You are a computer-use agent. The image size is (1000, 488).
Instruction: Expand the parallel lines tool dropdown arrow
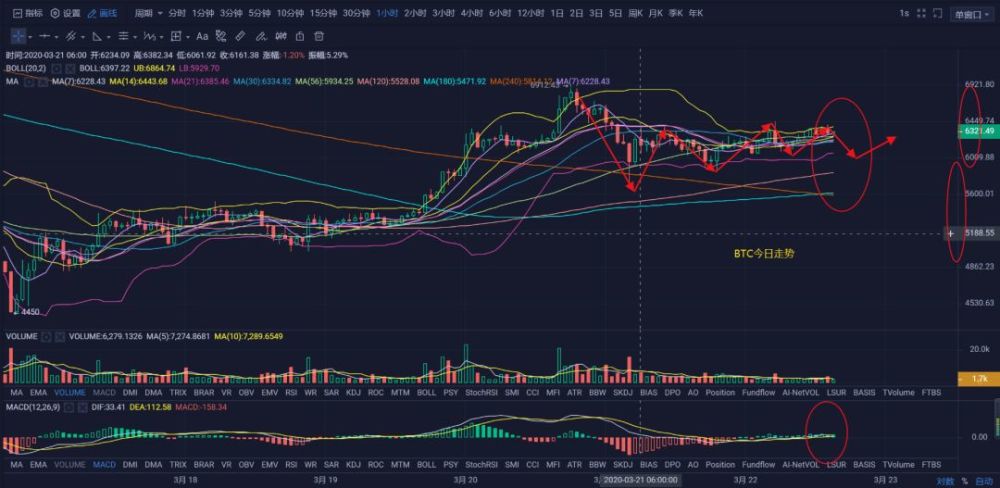[83, 37]
